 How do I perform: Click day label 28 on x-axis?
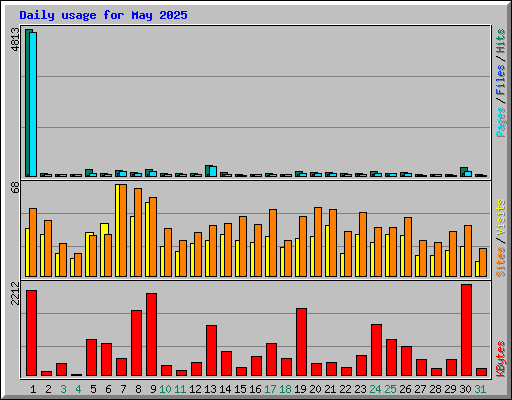tap(435, 389)
